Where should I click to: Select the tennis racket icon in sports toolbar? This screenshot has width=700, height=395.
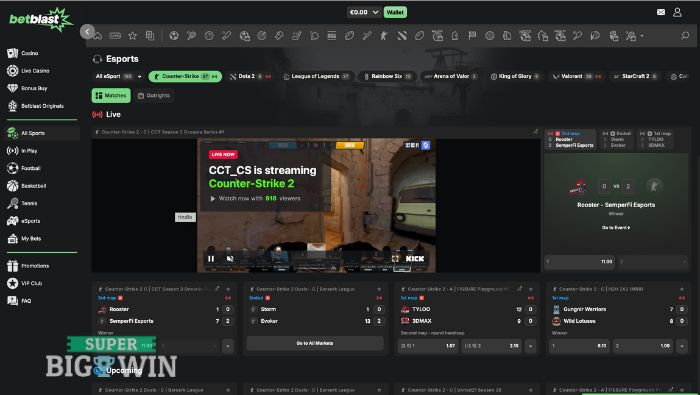pyautogui.click(x=192, y=36)
